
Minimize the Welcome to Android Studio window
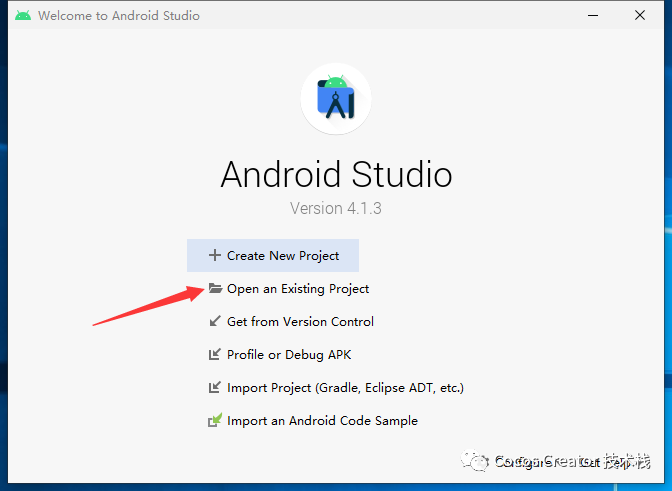[593, 15]
